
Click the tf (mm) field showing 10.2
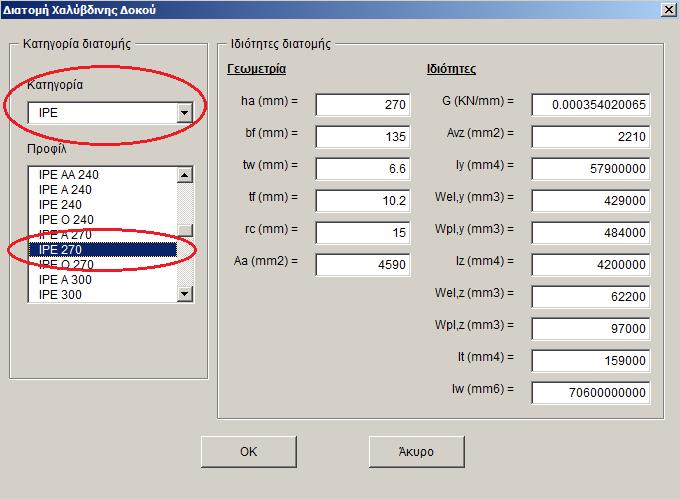pos(363,201)
